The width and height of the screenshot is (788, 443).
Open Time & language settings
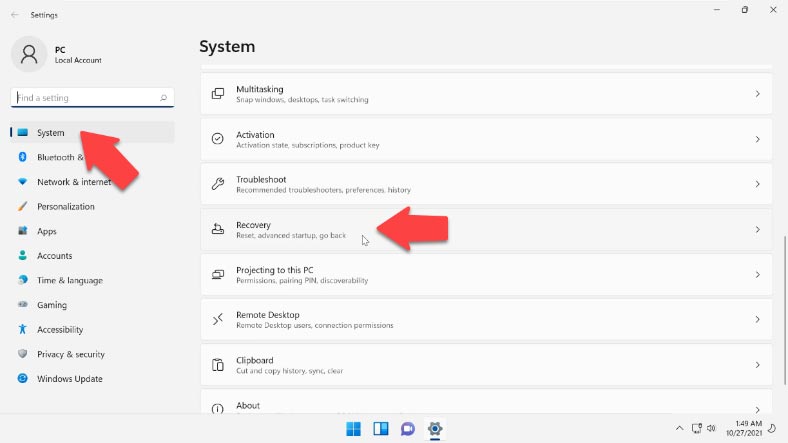click(x=92, y=280)
